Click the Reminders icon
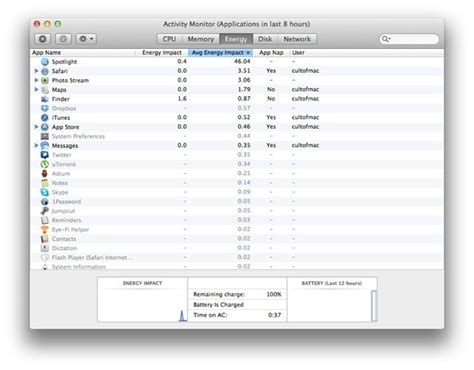Image resolution: width=474 pixels, height=370 pixels. (45, 220)
